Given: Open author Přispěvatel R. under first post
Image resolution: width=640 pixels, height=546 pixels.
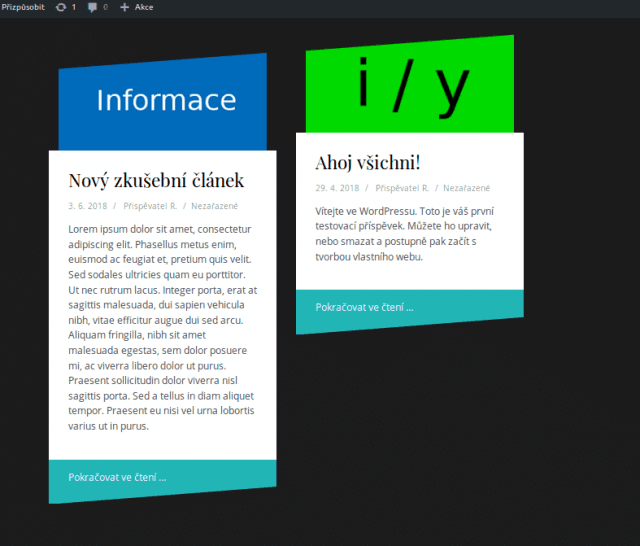Looking at the screenshot, I should click(x=150, y=206).
